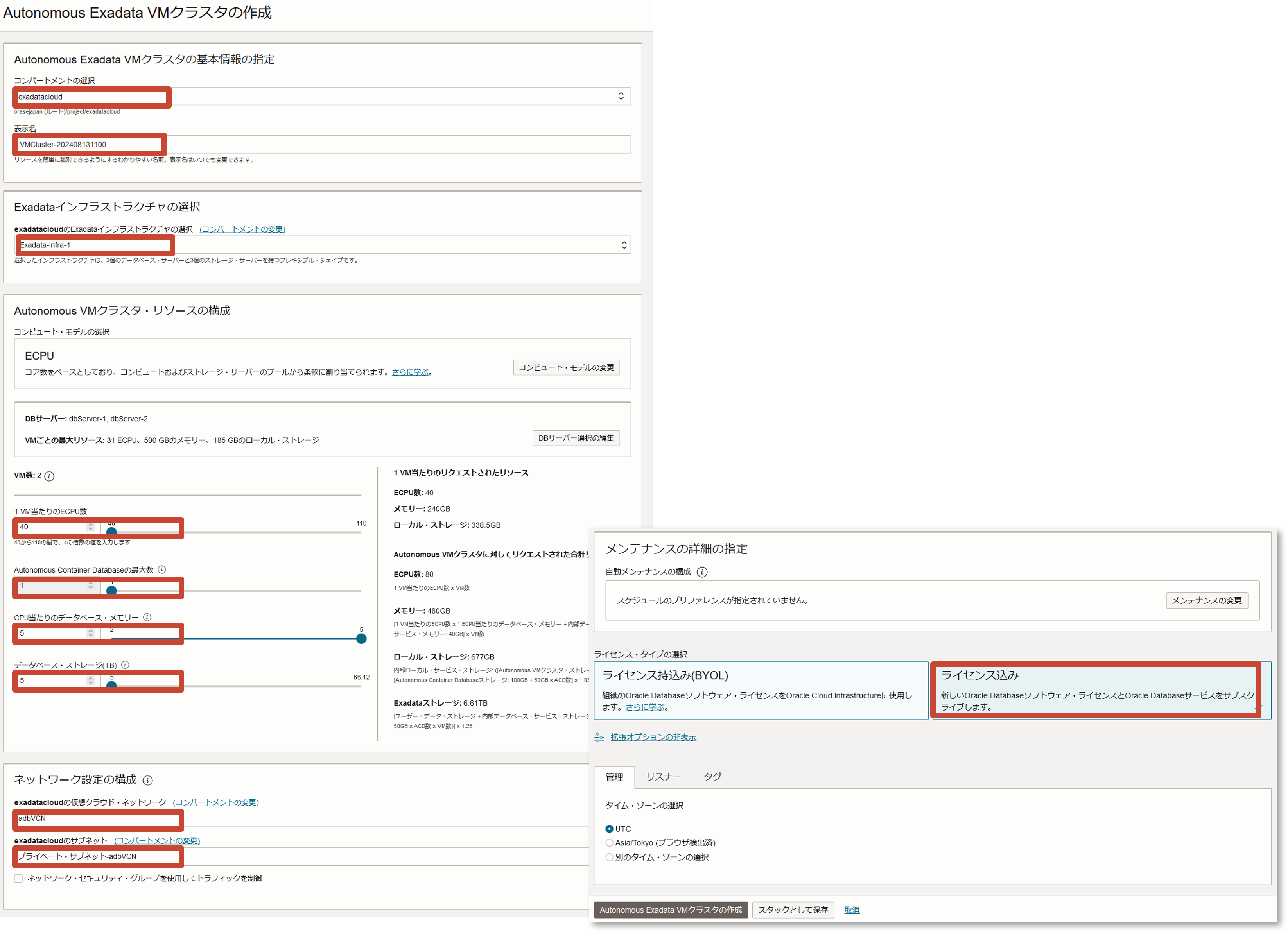This screenshot has width=1288, height=933.
Task: Click the sliders icon beside 拡張オプションの非表示
Action: 599,737
